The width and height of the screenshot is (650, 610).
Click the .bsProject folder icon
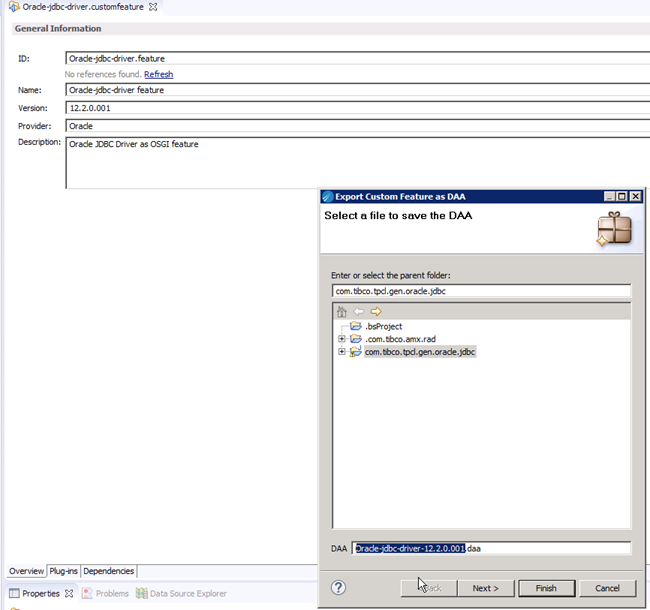click(356, 326)
